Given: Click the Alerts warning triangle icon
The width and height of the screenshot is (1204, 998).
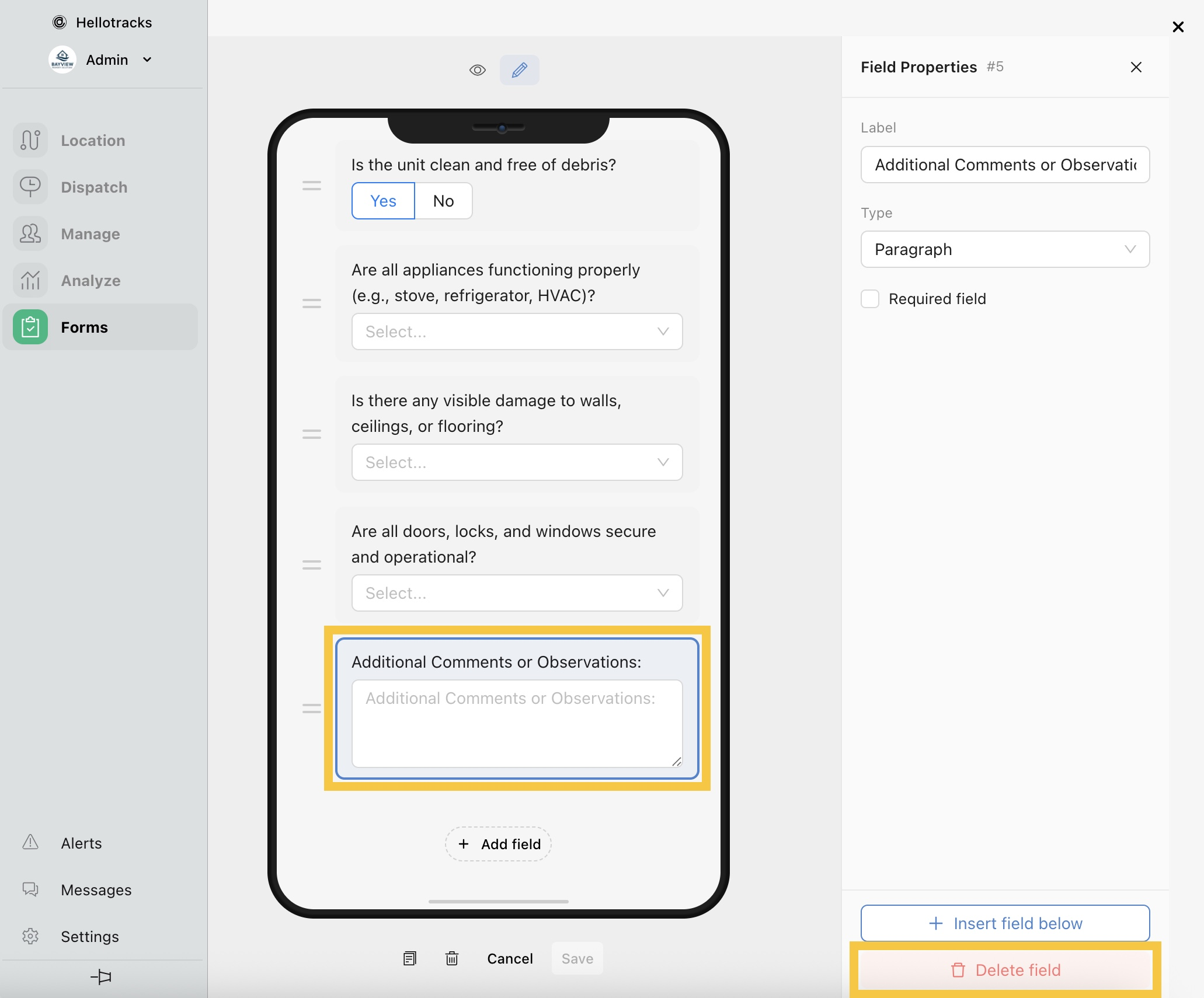Looking at the screenshot, I should pyautogui.click(x=30, y=843).
